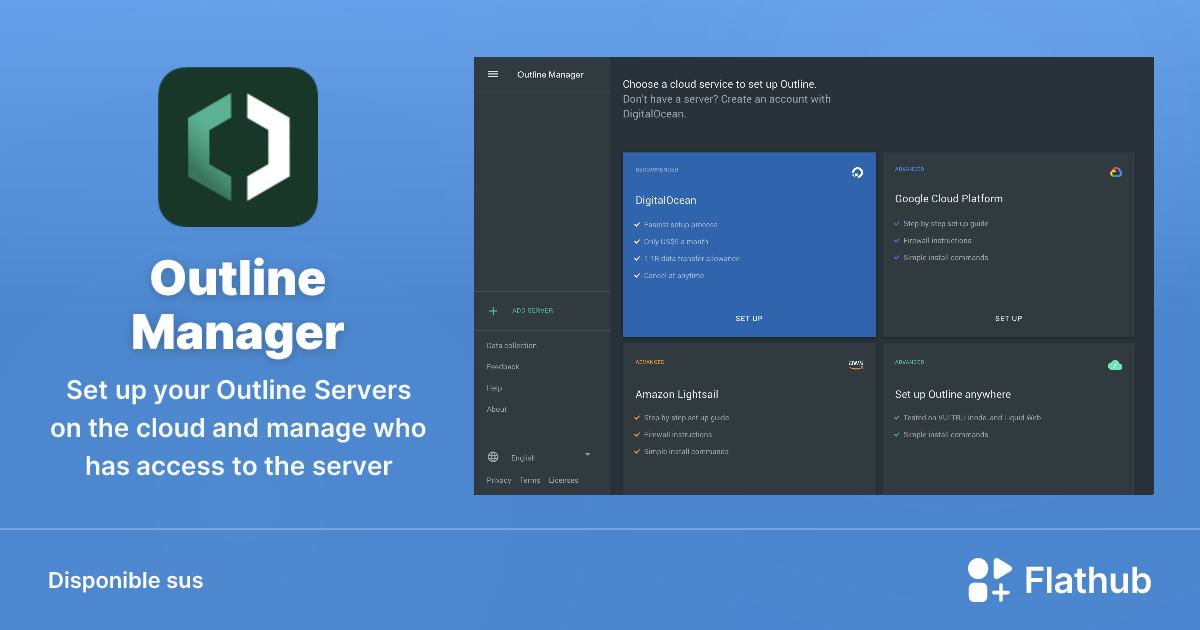Expand the English language dropdown
Image resolution: width=1200 pixels, height=630 pixels.
[x=586, y=456]
